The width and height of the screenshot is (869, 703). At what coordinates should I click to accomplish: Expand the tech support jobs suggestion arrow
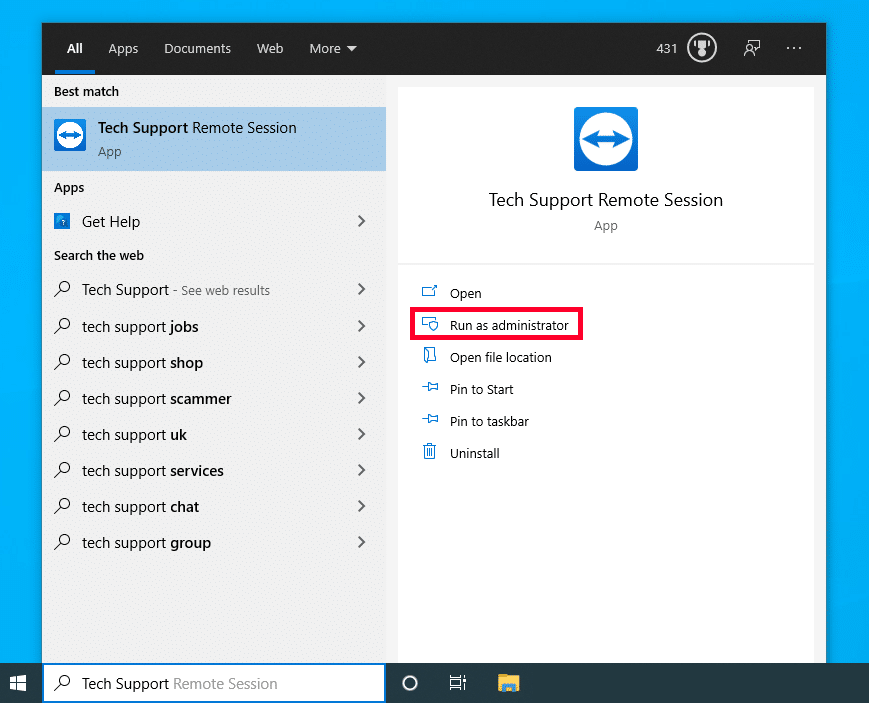[362, 326]
